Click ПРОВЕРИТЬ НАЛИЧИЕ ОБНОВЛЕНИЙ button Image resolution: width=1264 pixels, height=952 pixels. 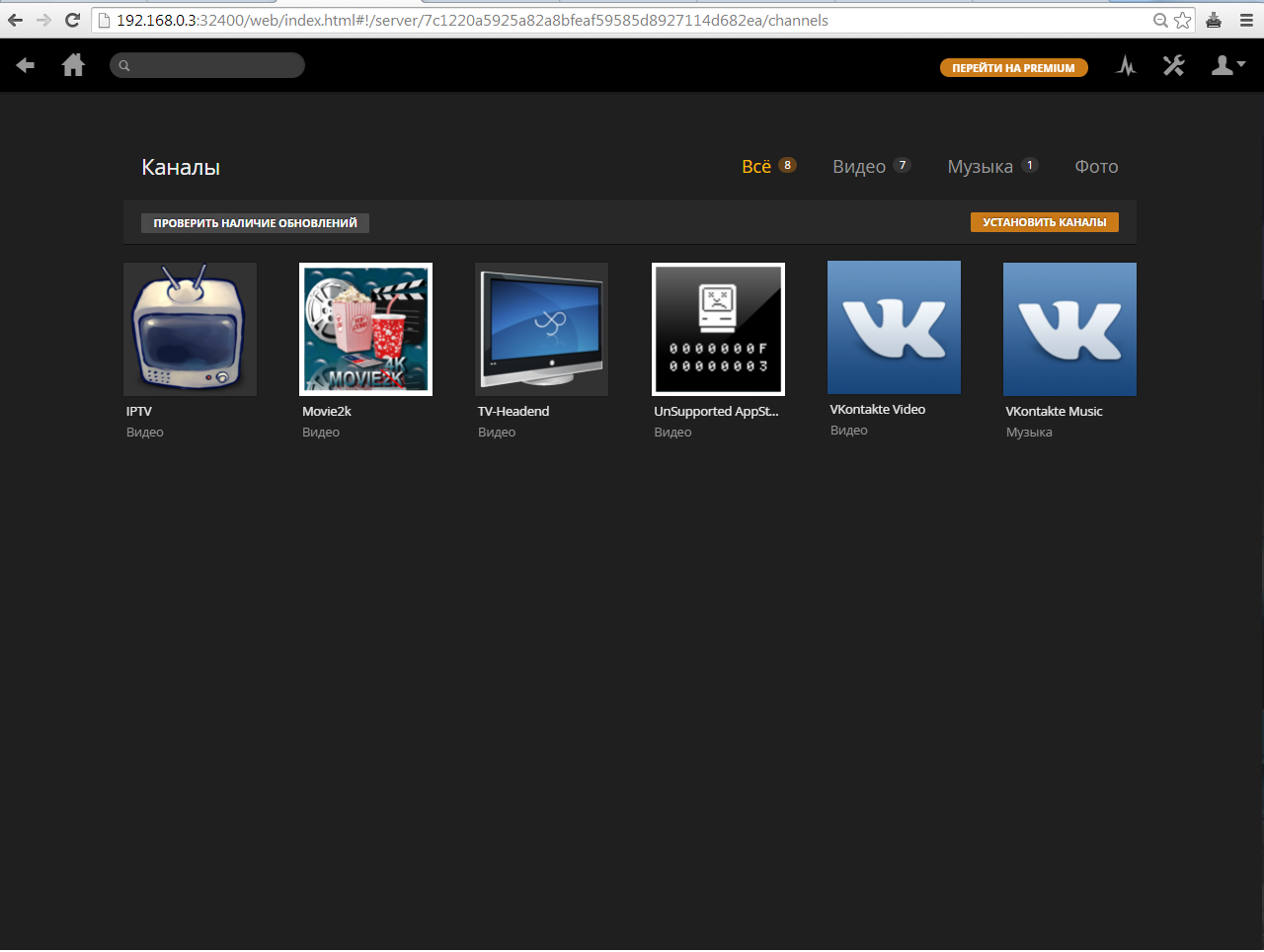coord(255,223)
